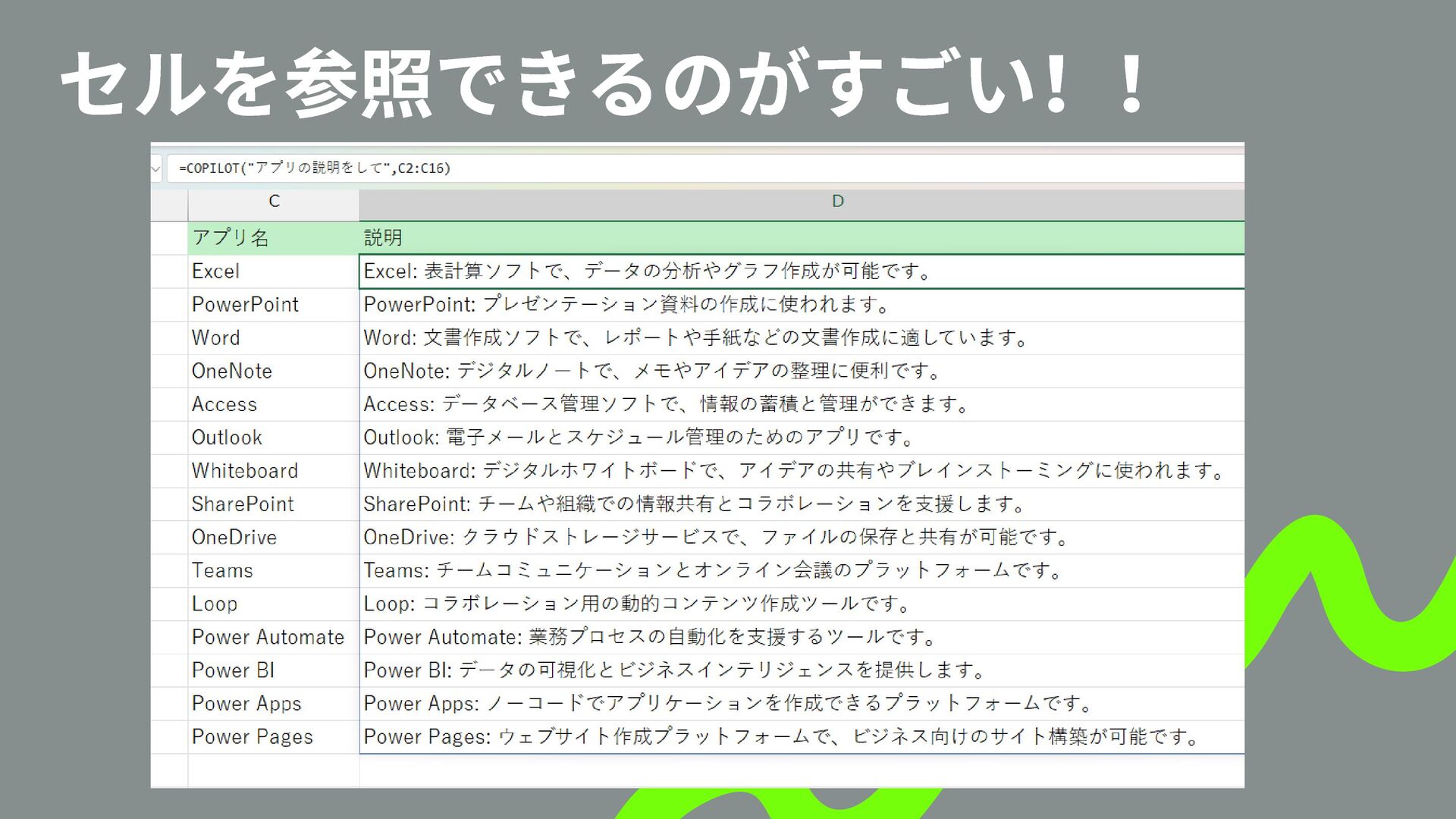Click the Power BI description cell
The image size is (1456, 819).
(673, 670)
